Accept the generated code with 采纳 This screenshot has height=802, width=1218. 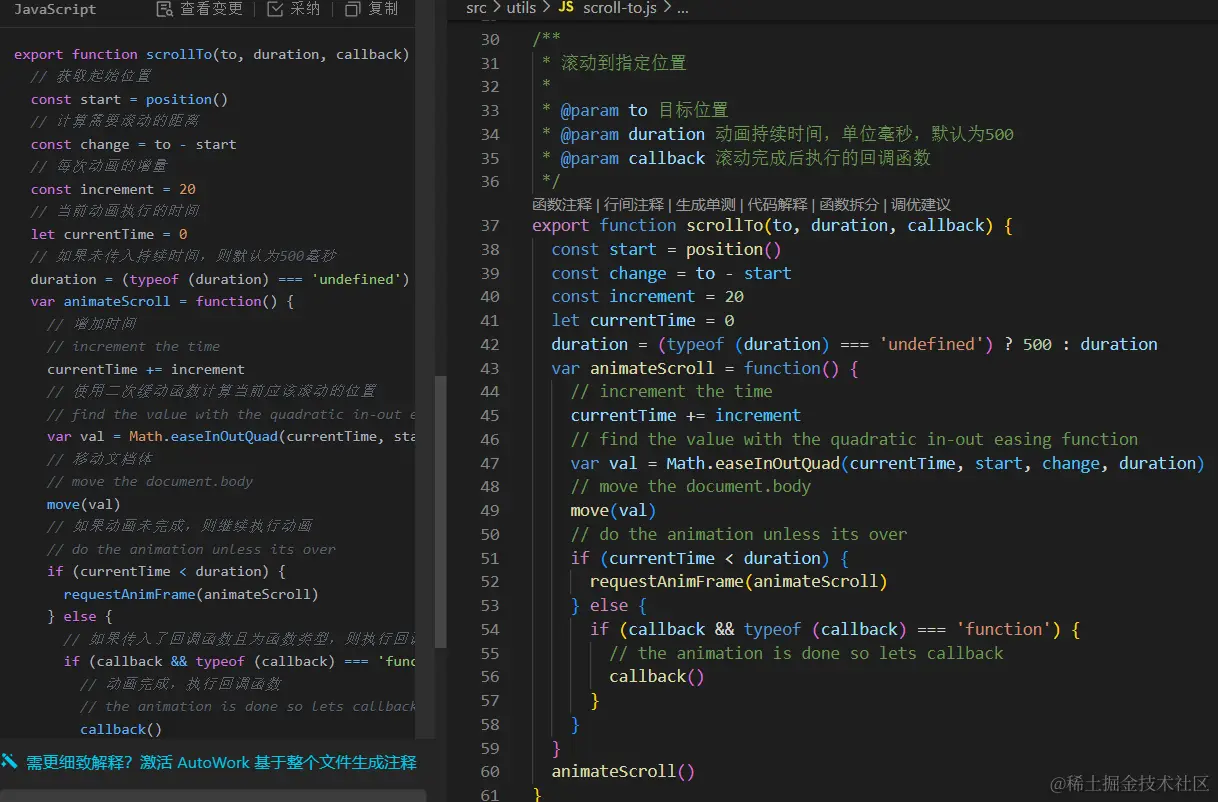tap(294, 9)
